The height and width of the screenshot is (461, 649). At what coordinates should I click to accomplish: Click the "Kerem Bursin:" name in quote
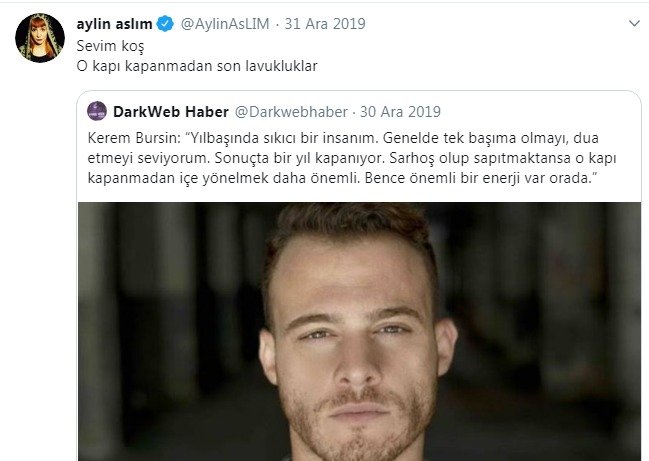134,138
